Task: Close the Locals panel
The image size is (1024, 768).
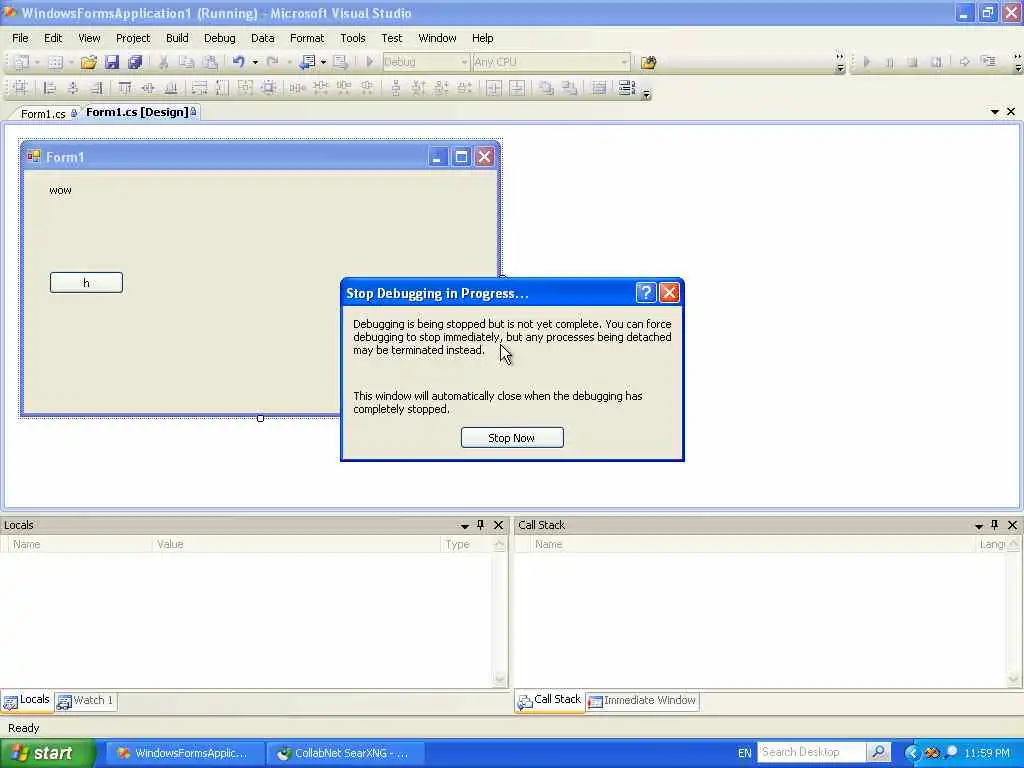Action: pyautogui.click(x=498, y=525)
